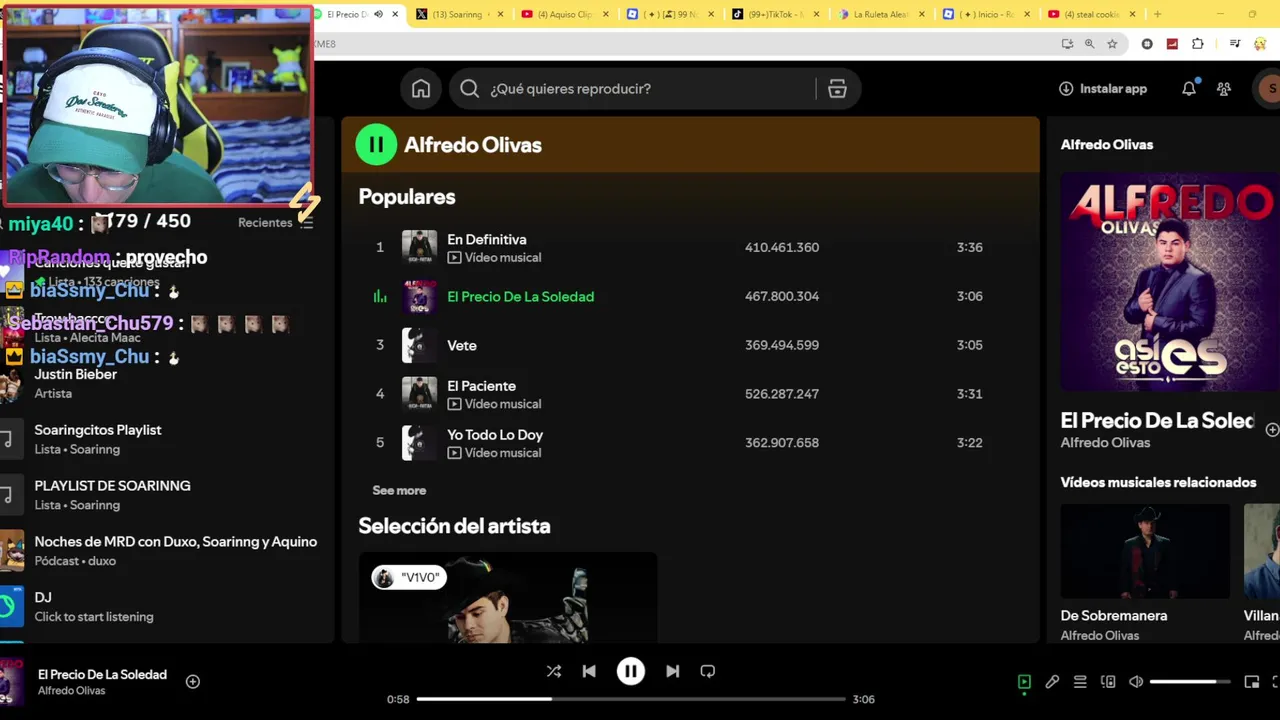Switch to the Inicio - Roblox tab
1280x720 pixels.
[x=986, y=14]
